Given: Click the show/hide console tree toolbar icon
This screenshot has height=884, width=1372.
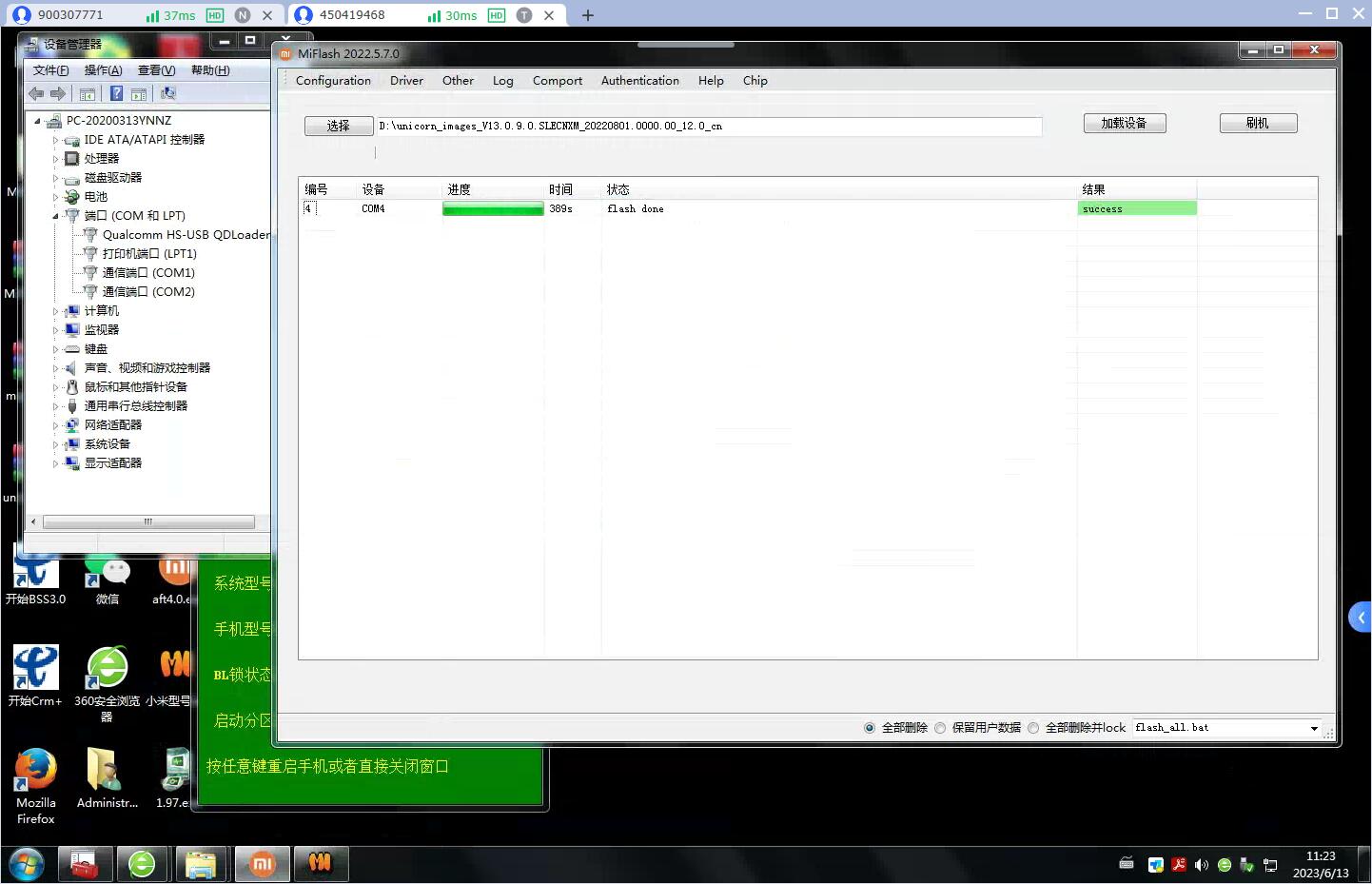Looking at the screenshot, I should click(x=88, y=93).
